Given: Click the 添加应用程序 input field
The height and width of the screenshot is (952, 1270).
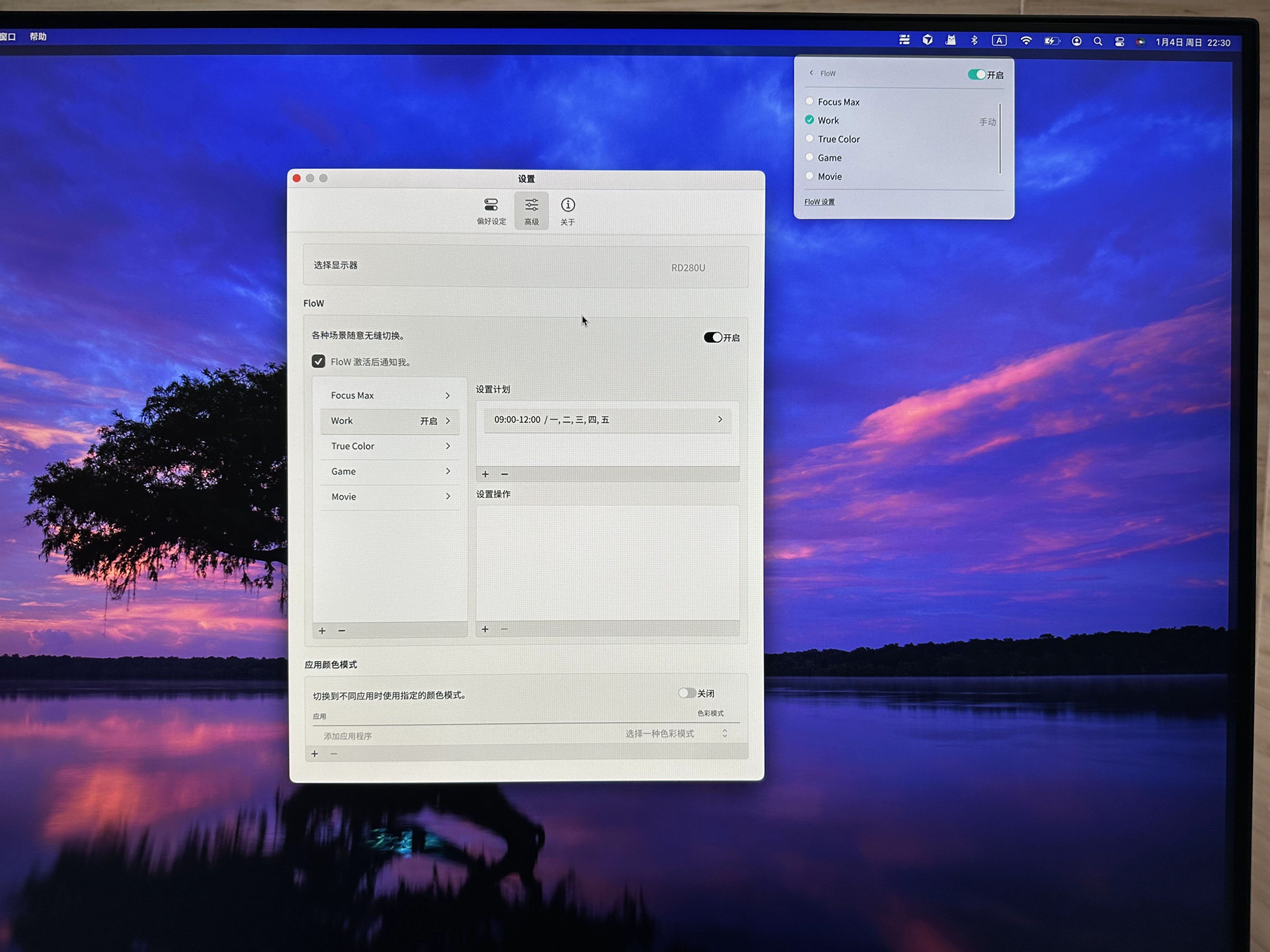Looking at the screenshot, I should (348, 736).
